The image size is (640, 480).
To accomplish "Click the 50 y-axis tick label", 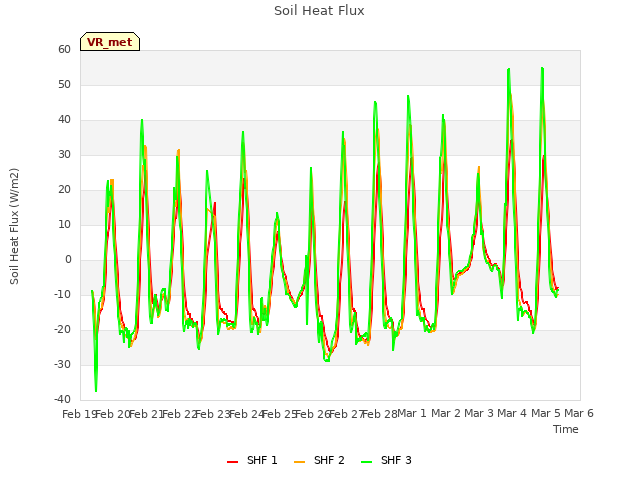I will [64, 84].
